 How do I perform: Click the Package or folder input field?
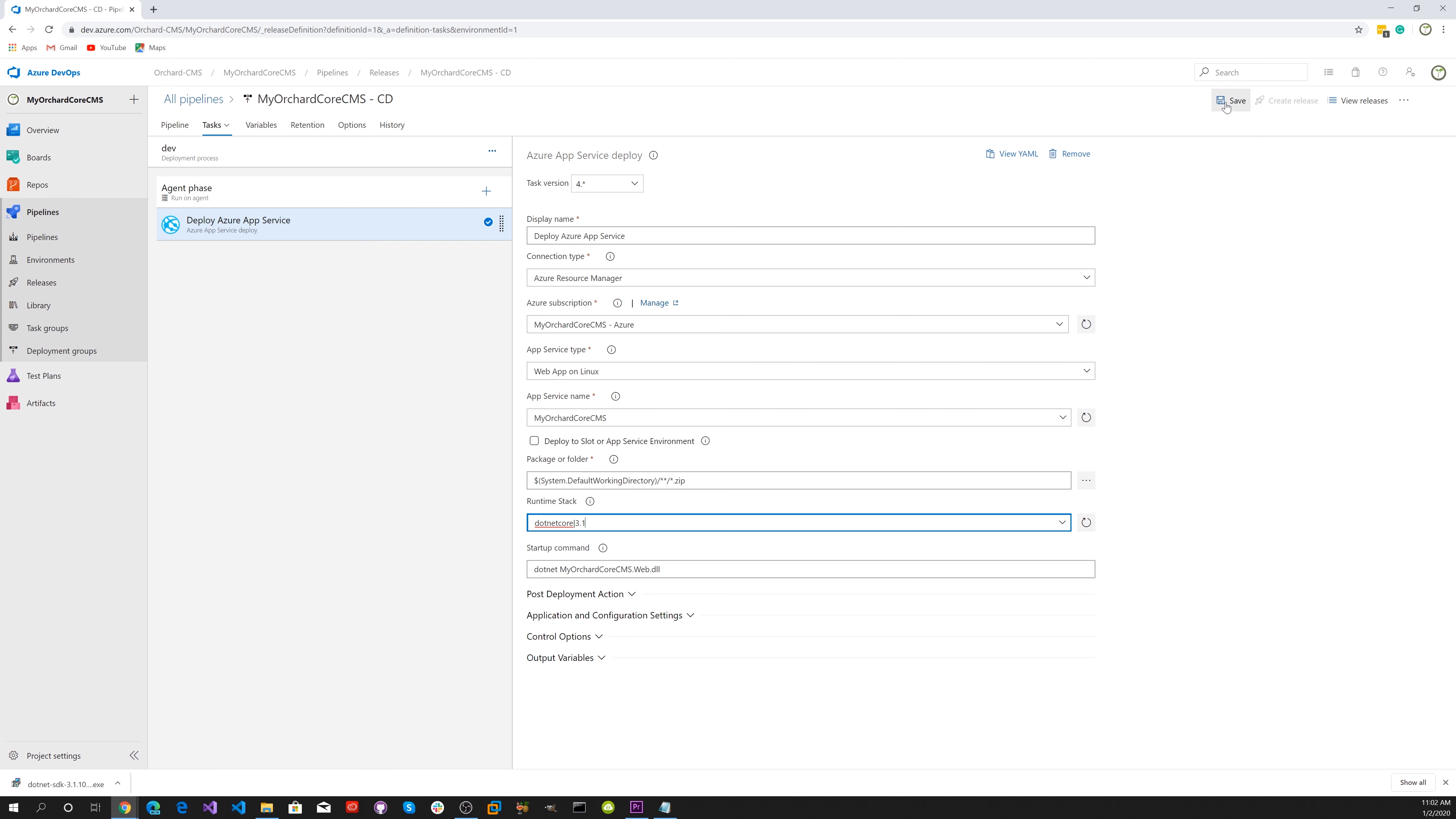click(799, 480)
